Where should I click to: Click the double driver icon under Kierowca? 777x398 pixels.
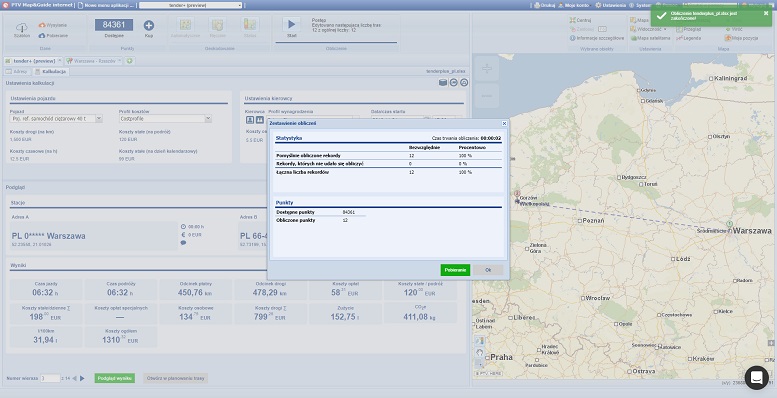click(x=259, y=120)
